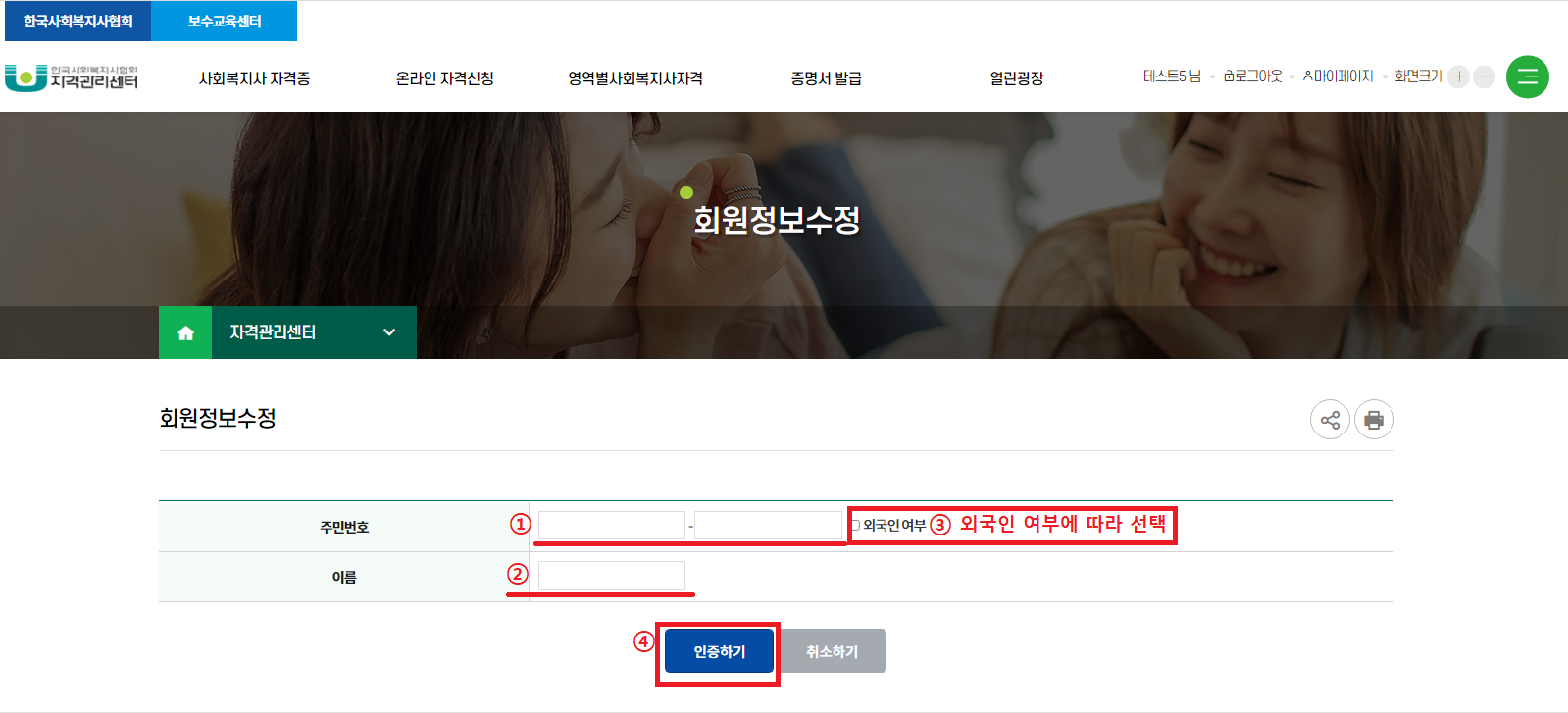Switch to the 한국사회복지사협회 tab
Screen dimensions: 1568x713
click(78, 21)
